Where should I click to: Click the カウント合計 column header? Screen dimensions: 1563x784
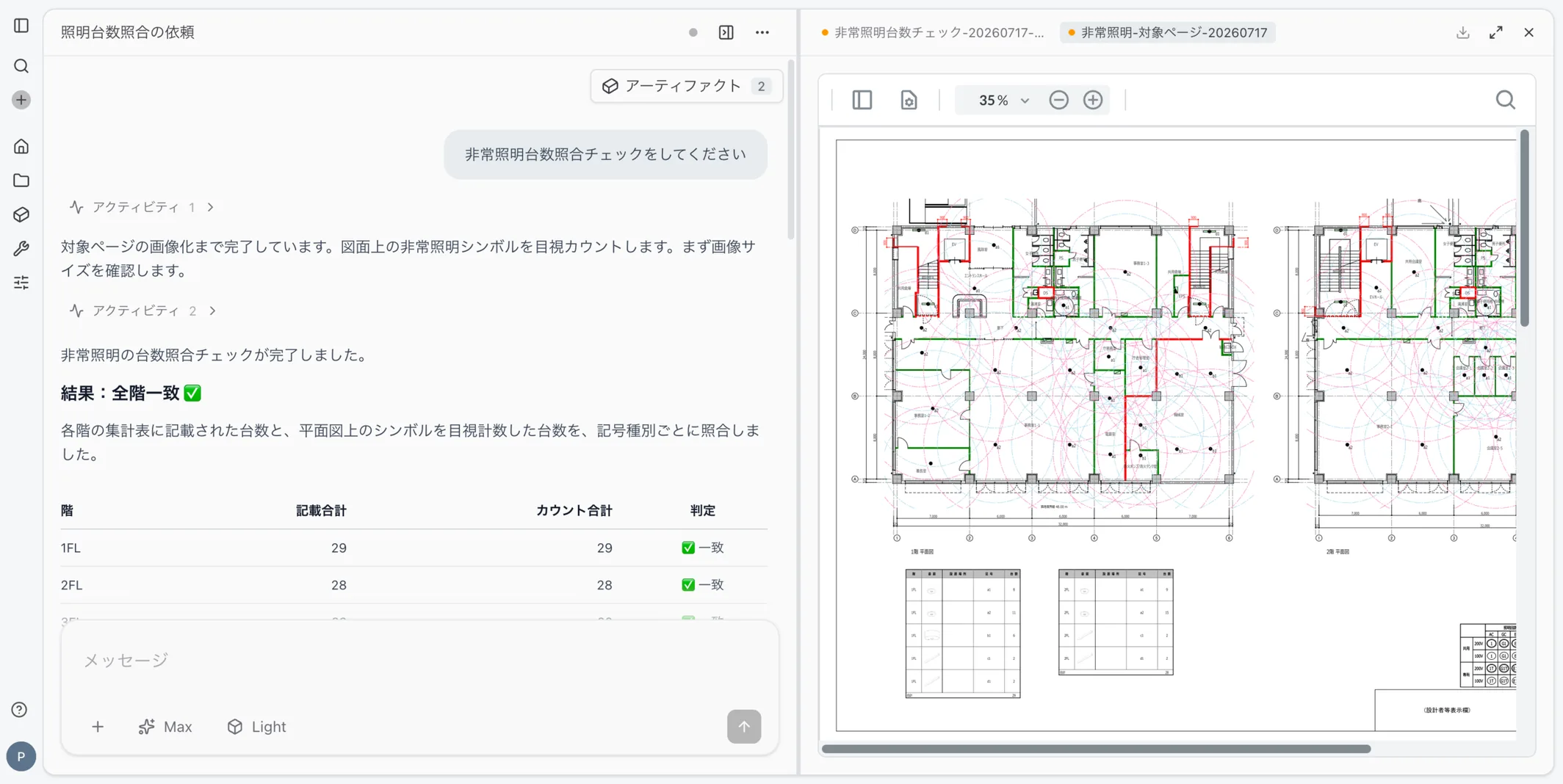pos(574,510)
